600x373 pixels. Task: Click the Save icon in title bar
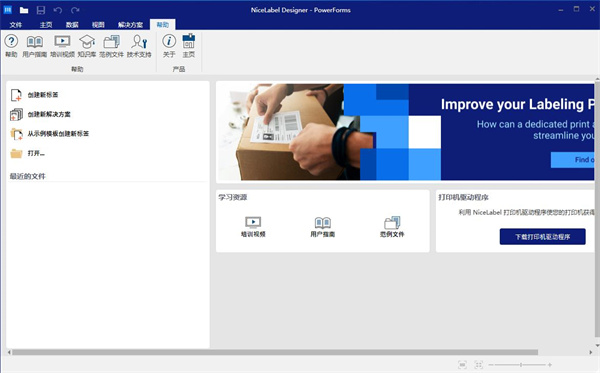pyautogui.click(x=41, y=10)
